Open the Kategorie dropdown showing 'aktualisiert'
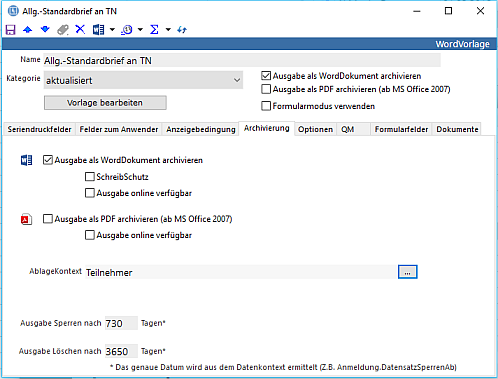The height and width of the screenshot is (379, 498). point(143,80)
